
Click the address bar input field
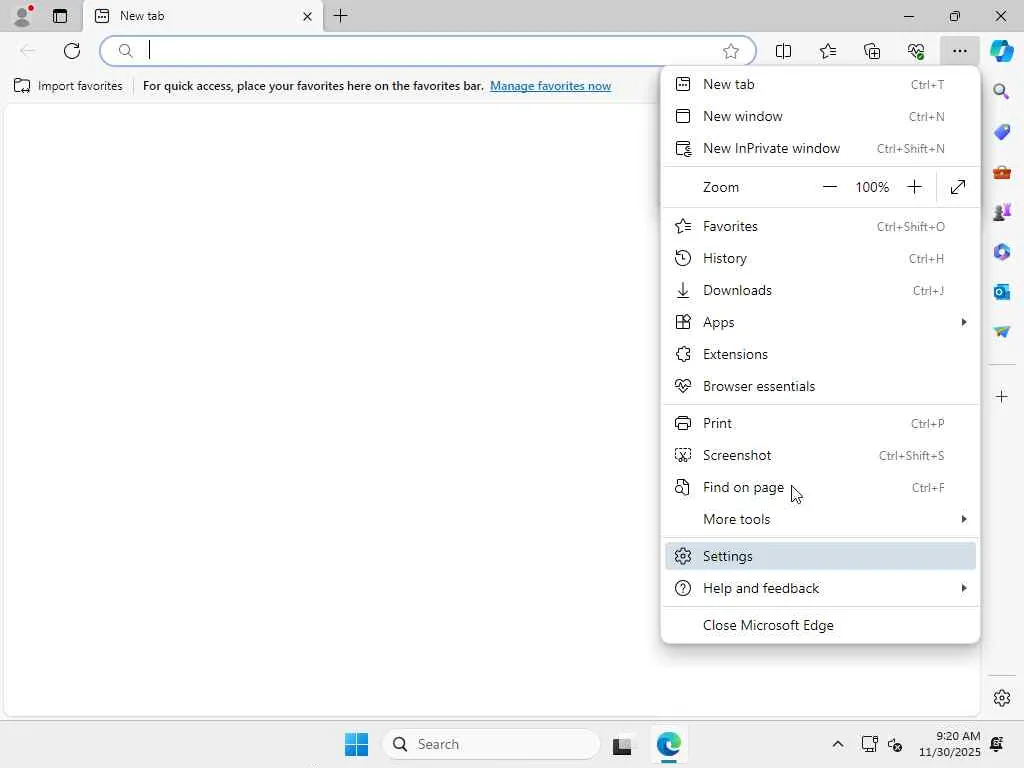point(428,51)
